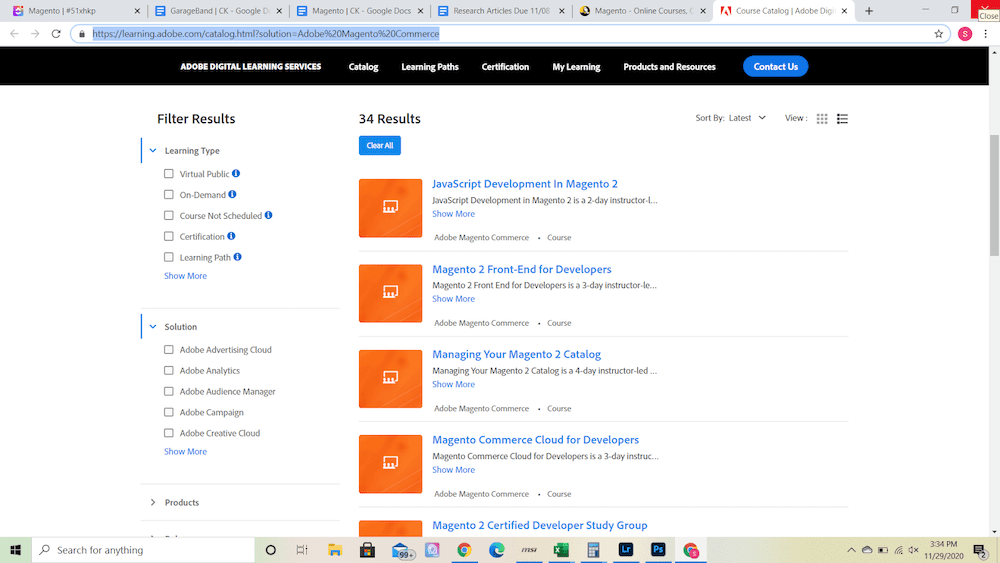The height and width of the screenshot is (563, 1000).
Task: Switch to GarageBand Google Docs tab
Action: point(218,11)
